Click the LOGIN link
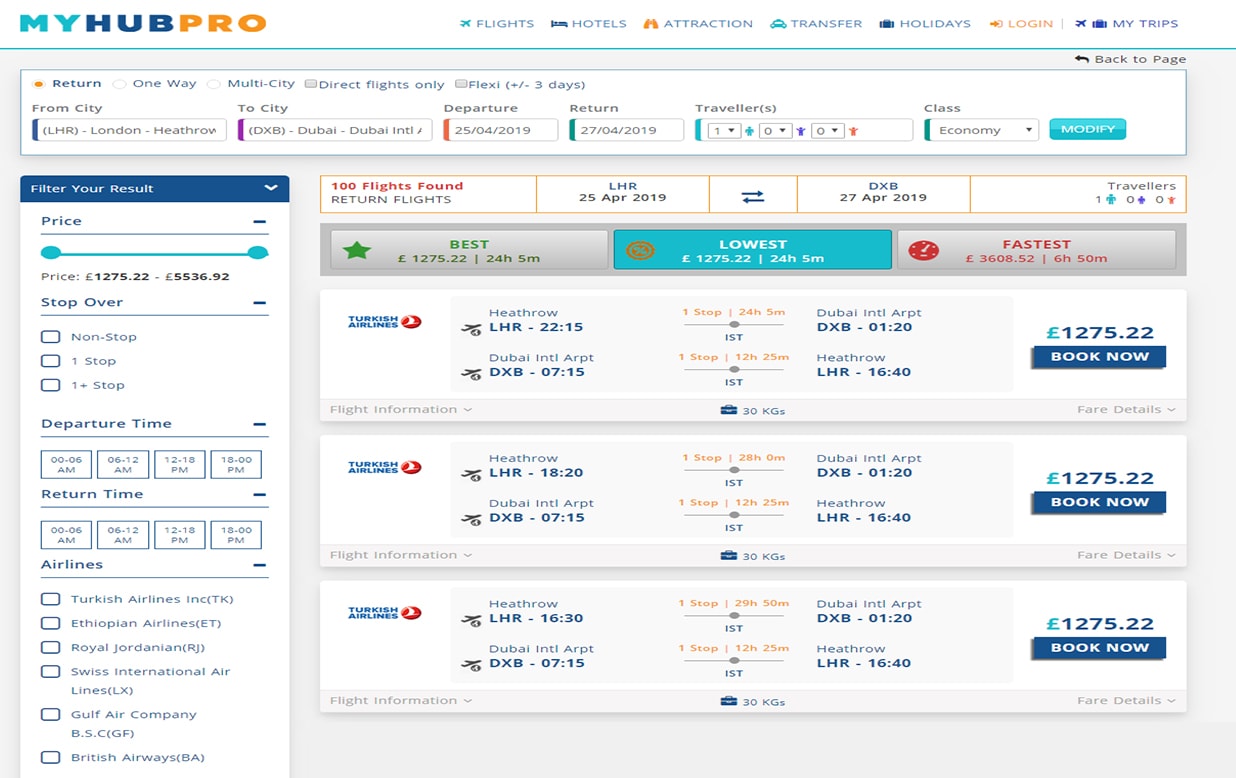1236x778 pixels. [1021, 24]
